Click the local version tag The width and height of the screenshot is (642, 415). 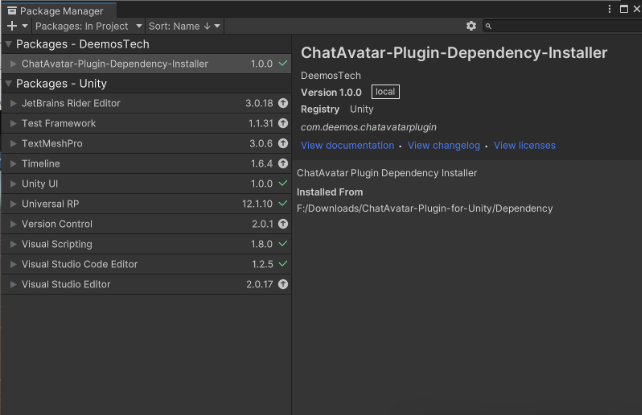coord(385,92)
